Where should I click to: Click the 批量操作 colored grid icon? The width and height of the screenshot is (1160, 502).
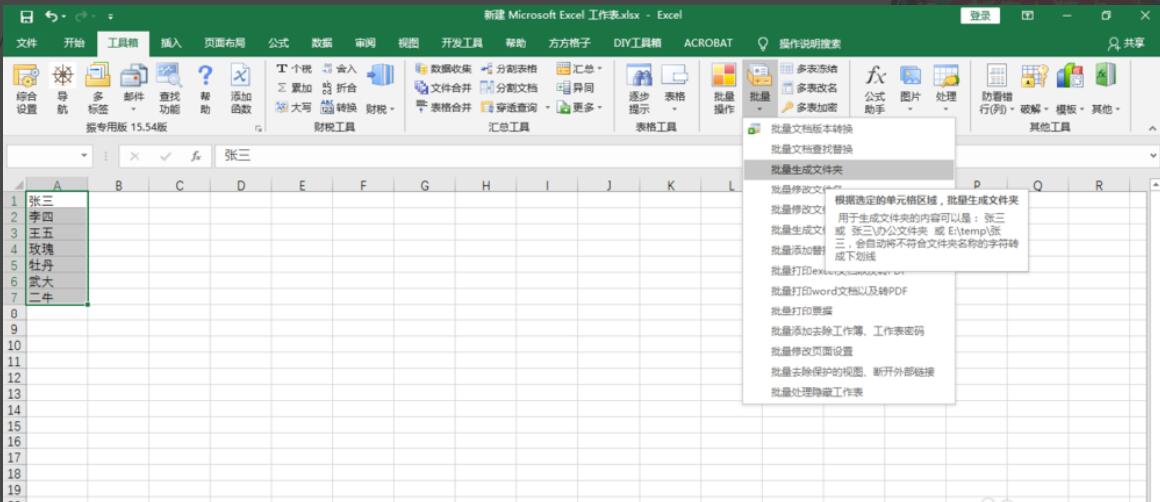click(724, 89)
